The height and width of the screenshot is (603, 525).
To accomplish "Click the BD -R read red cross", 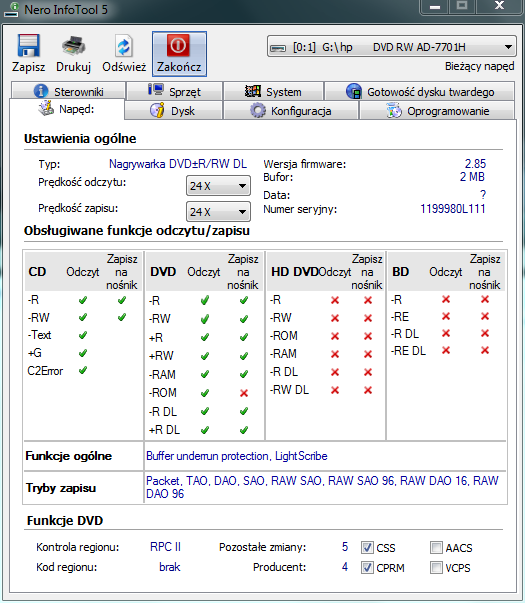I will tap(446, 299).
